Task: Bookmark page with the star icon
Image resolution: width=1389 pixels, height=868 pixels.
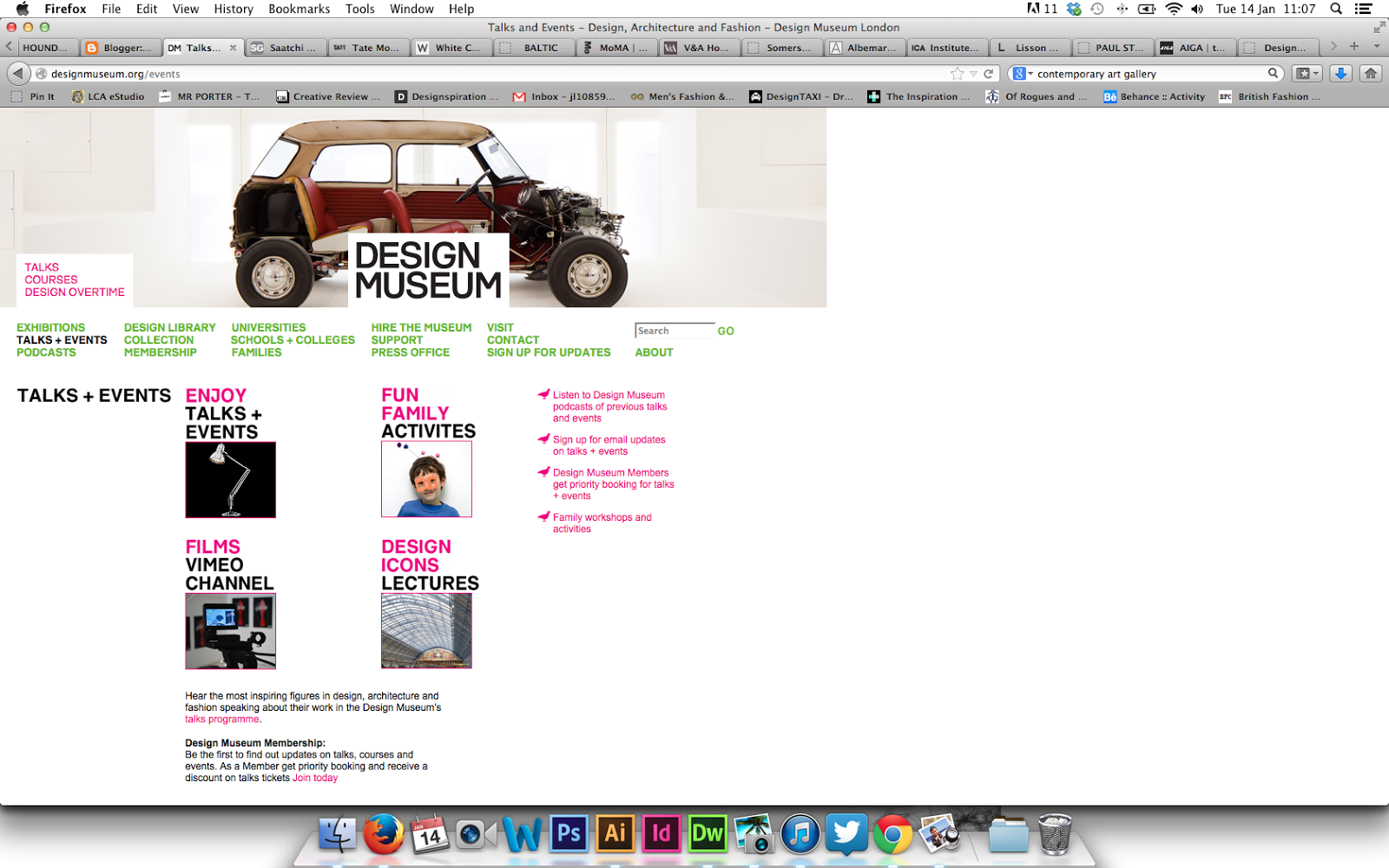Action: click(x=958, y=74)
